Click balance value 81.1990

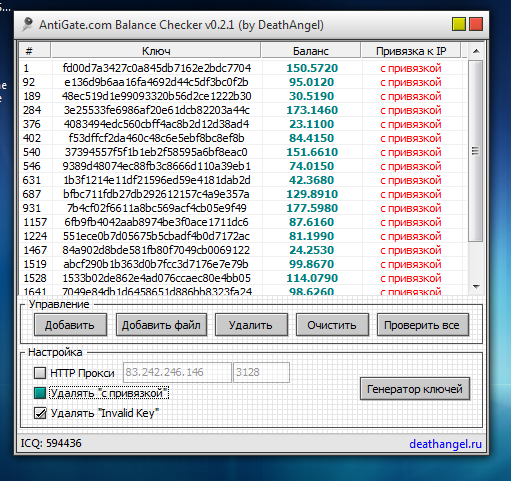[x=311, y=236]
